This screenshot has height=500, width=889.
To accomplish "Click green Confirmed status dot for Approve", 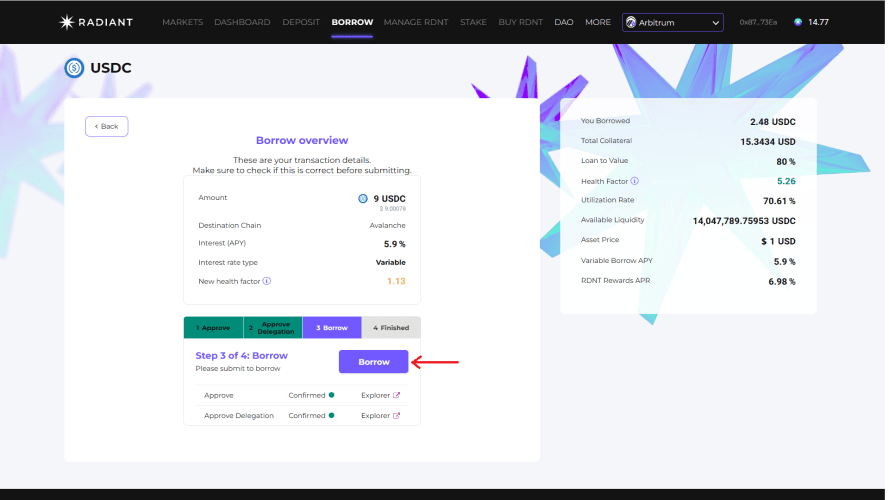I will pos(332,395).
